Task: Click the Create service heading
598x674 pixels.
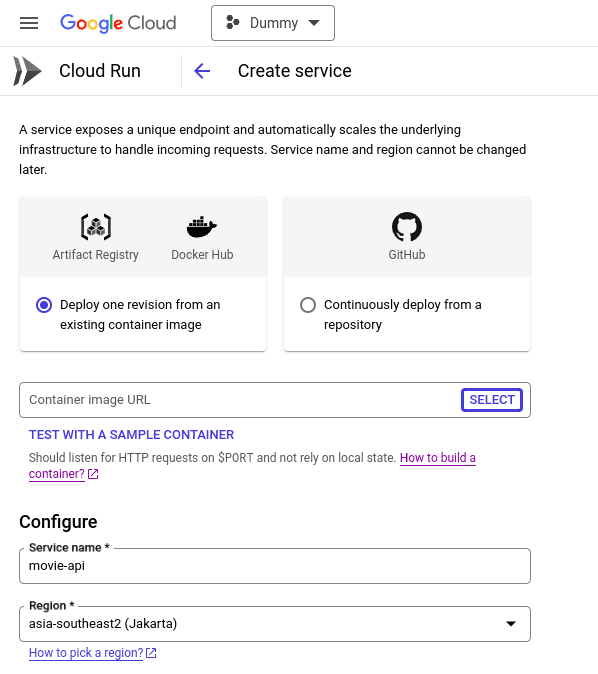Action: tap(294, 71)
